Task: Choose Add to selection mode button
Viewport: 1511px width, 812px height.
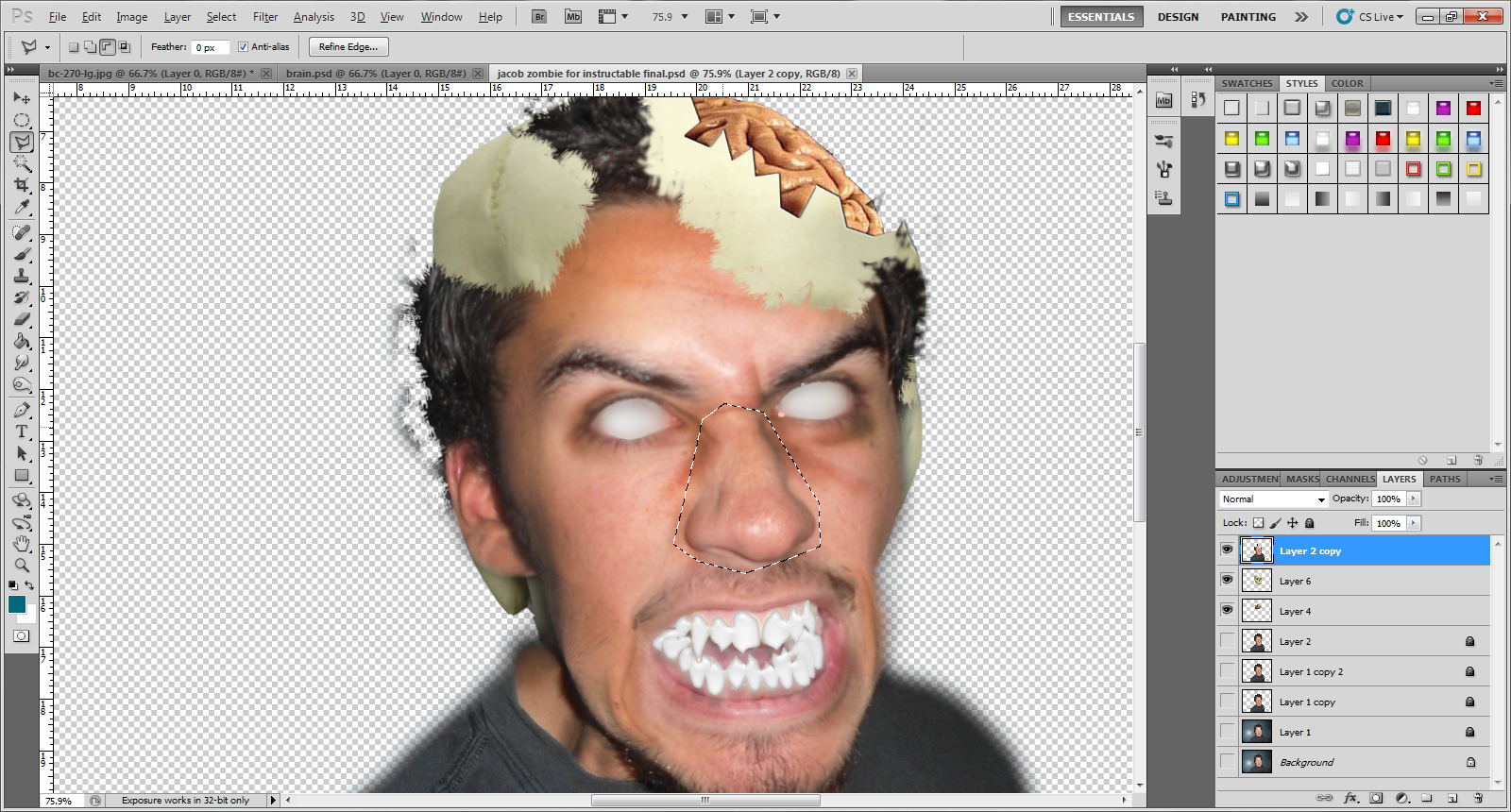Action: (x=90, y=46)
